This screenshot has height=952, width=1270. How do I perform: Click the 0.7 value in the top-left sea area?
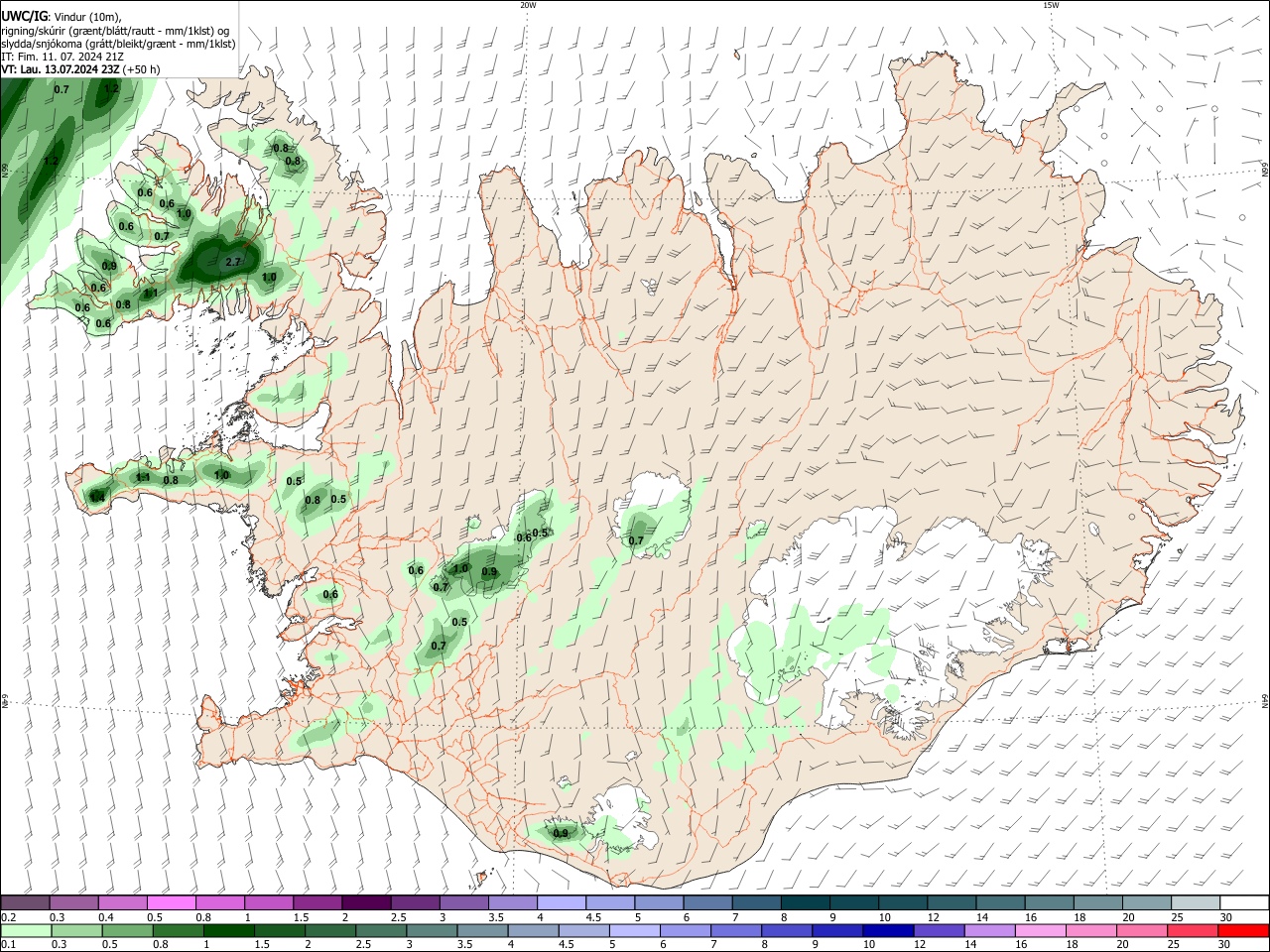pos(62,89)
